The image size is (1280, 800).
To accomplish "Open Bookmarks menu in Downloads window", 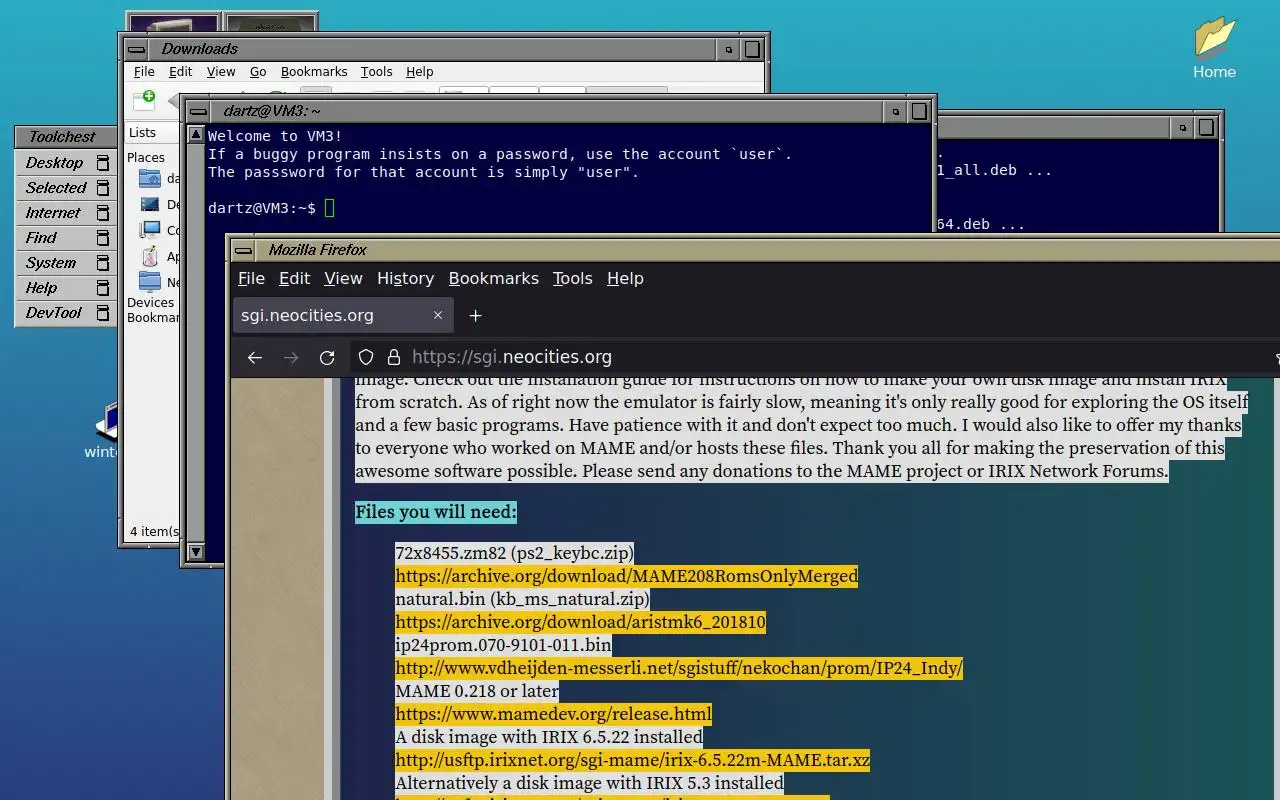I will point(314,72).
